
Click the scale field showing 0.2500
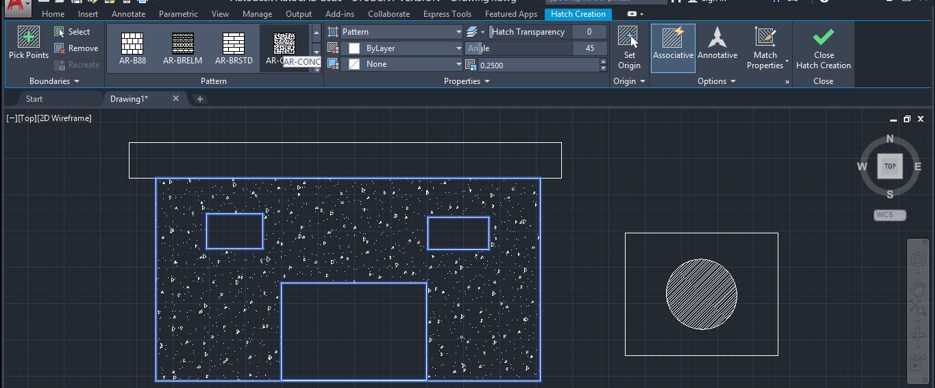tap(538, 65)
